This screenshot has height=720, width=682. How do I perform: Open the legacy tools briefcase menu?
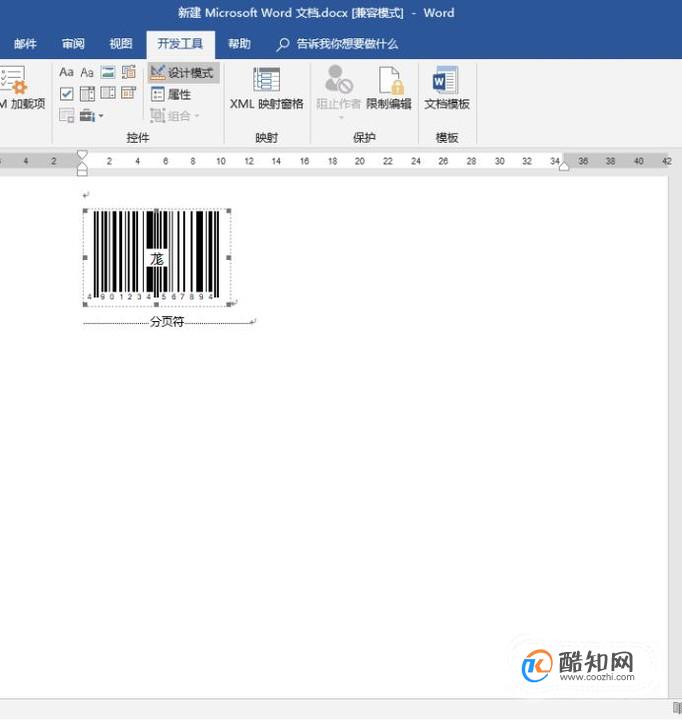pos(91,115)
